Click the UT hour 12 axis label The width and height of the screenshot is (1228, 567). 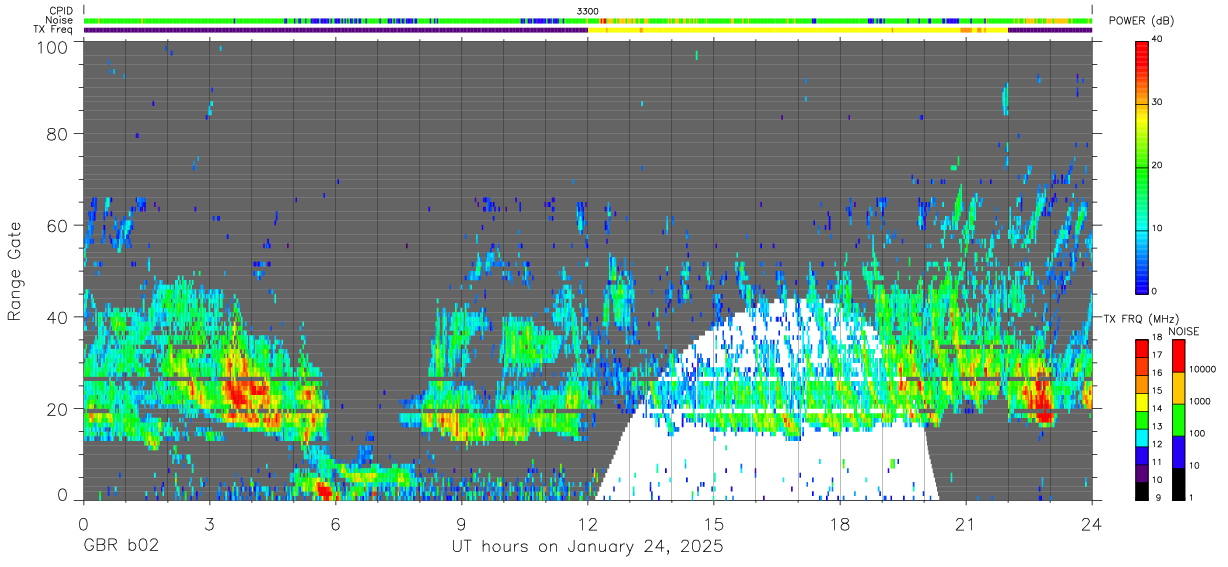(x=587, y=524)
